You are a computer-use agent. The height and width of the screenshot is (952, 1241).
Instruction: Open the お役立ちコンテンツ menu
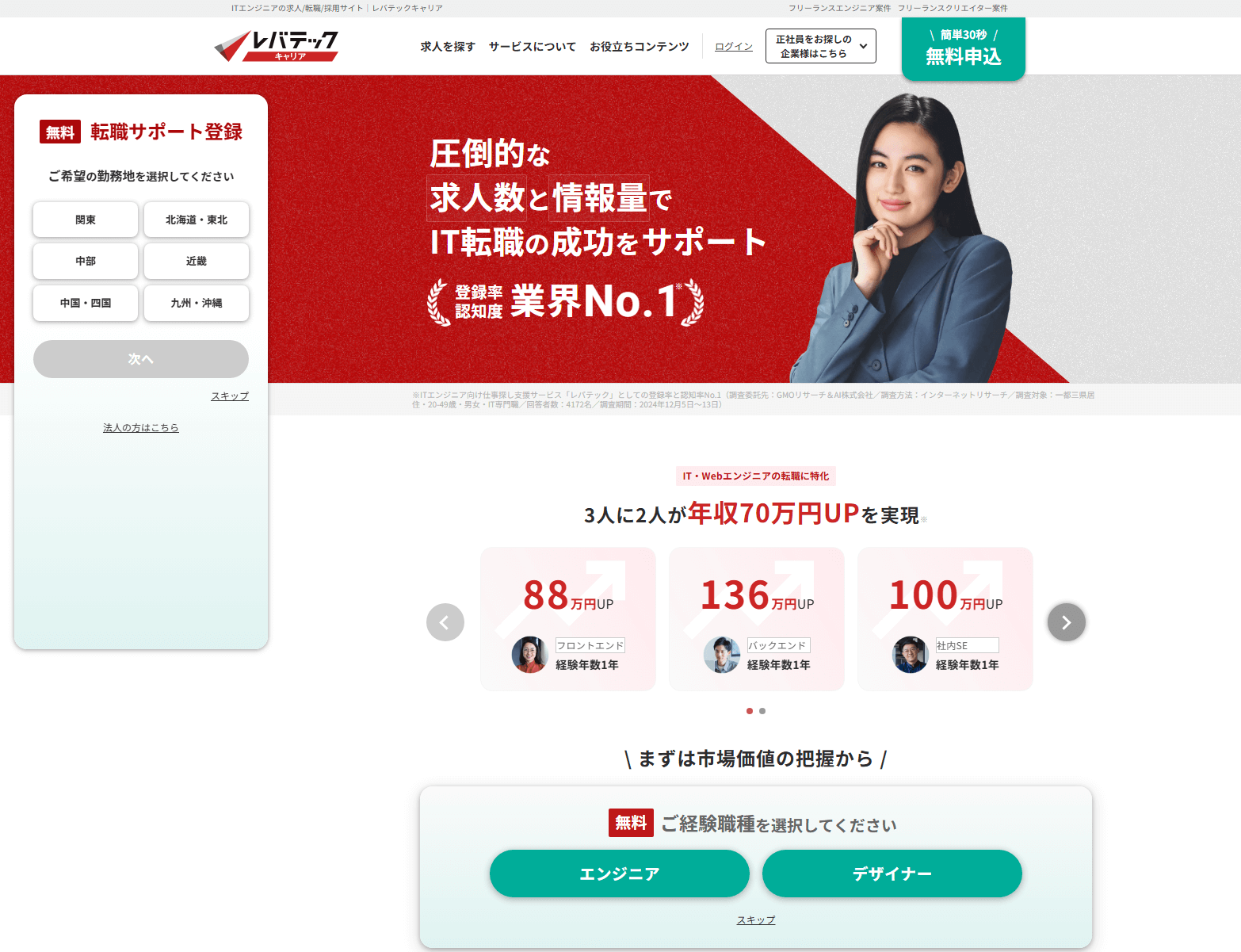640,47
